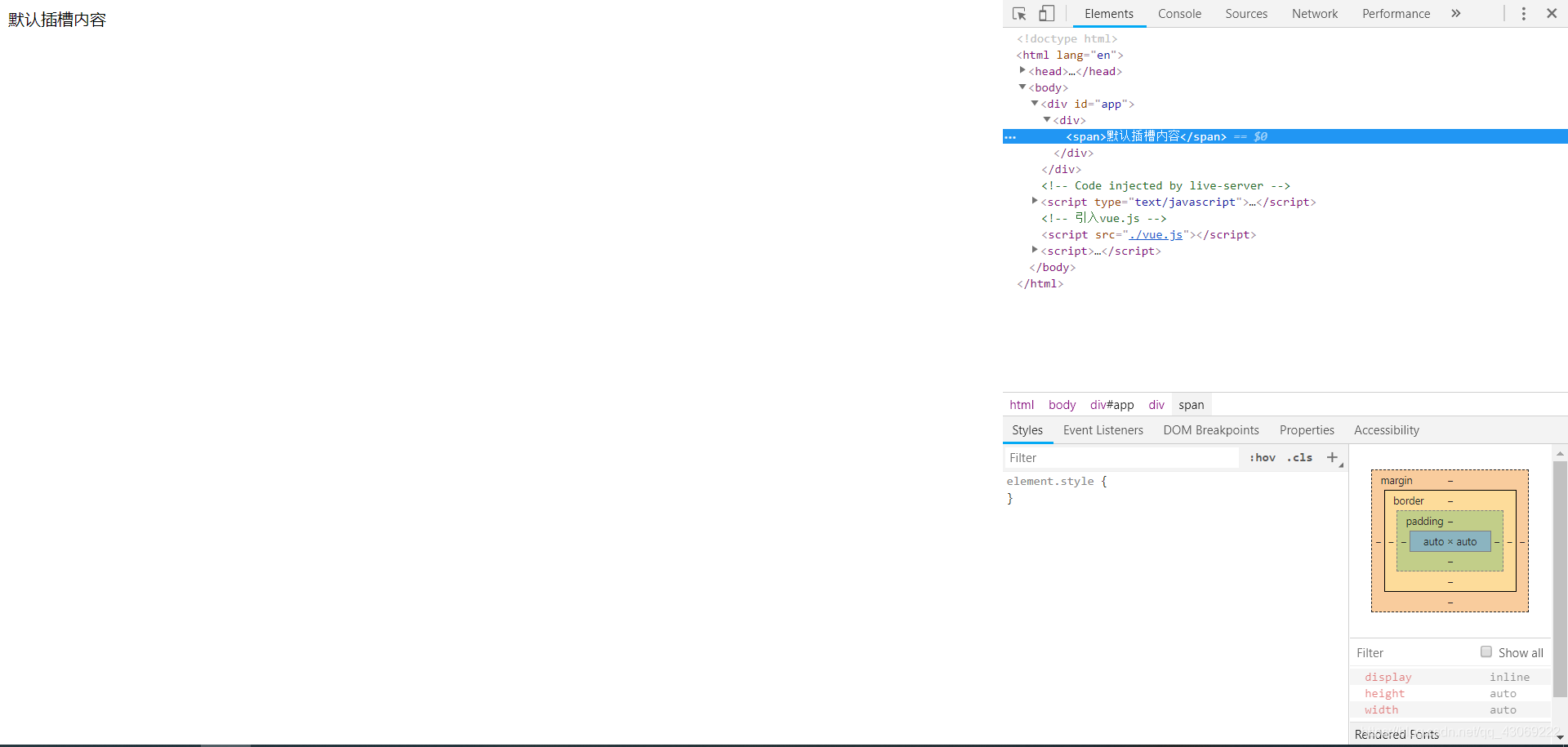This screenshot has width=1568, height=747.
Task: Select the closing </body> tag row
Action: [x=1052, y=267]
